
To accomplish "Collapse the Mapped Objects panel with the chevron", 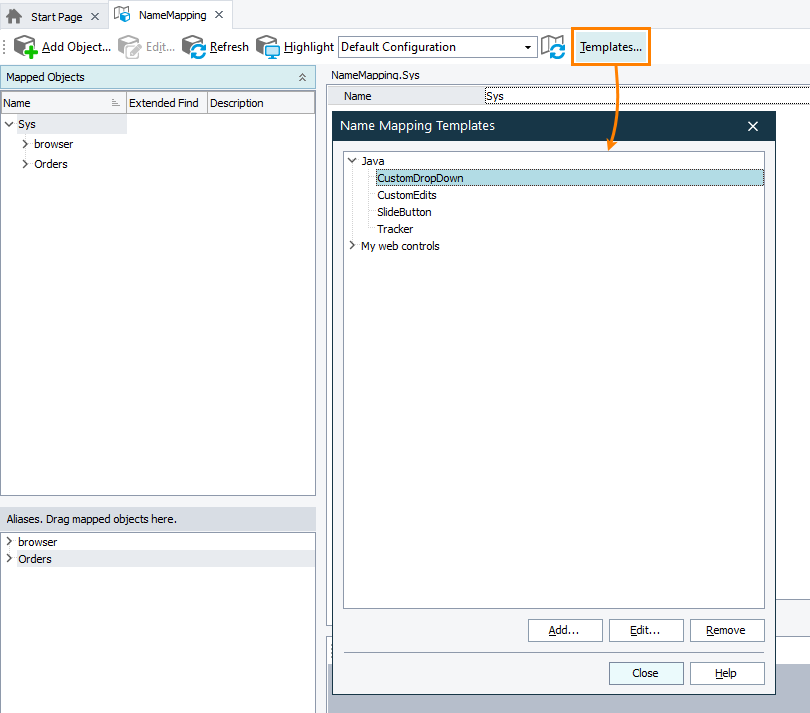I will [x=302, y=77].
